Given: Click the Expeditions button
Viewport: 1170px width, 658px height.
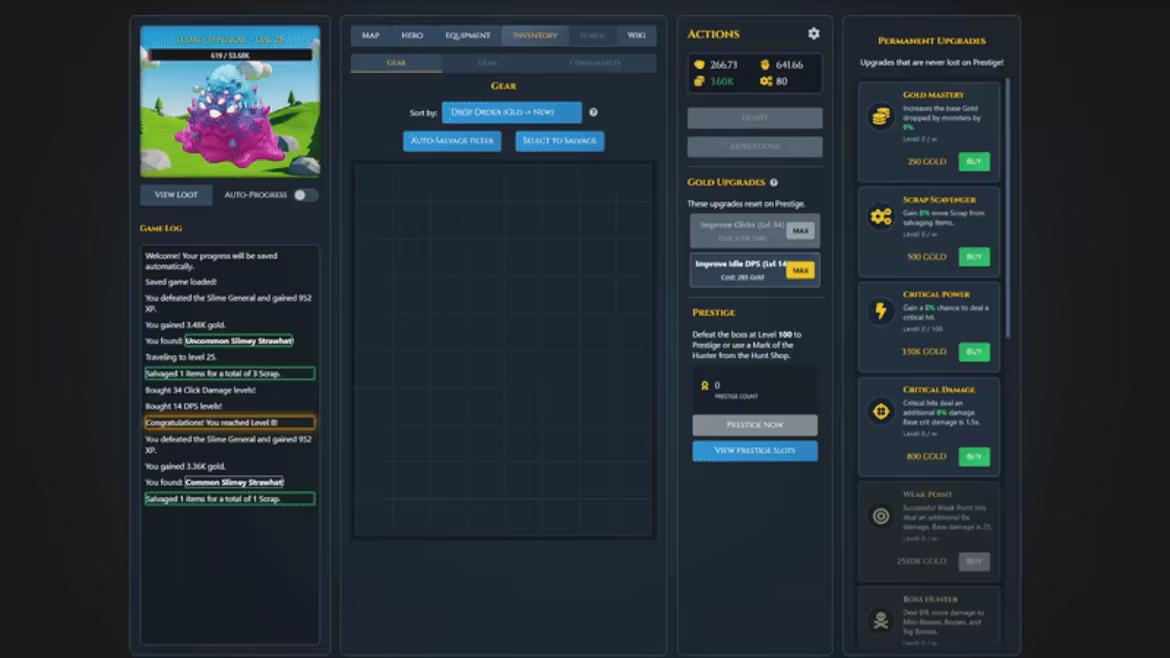Looking at the screenshot, I should pos(754,146).
